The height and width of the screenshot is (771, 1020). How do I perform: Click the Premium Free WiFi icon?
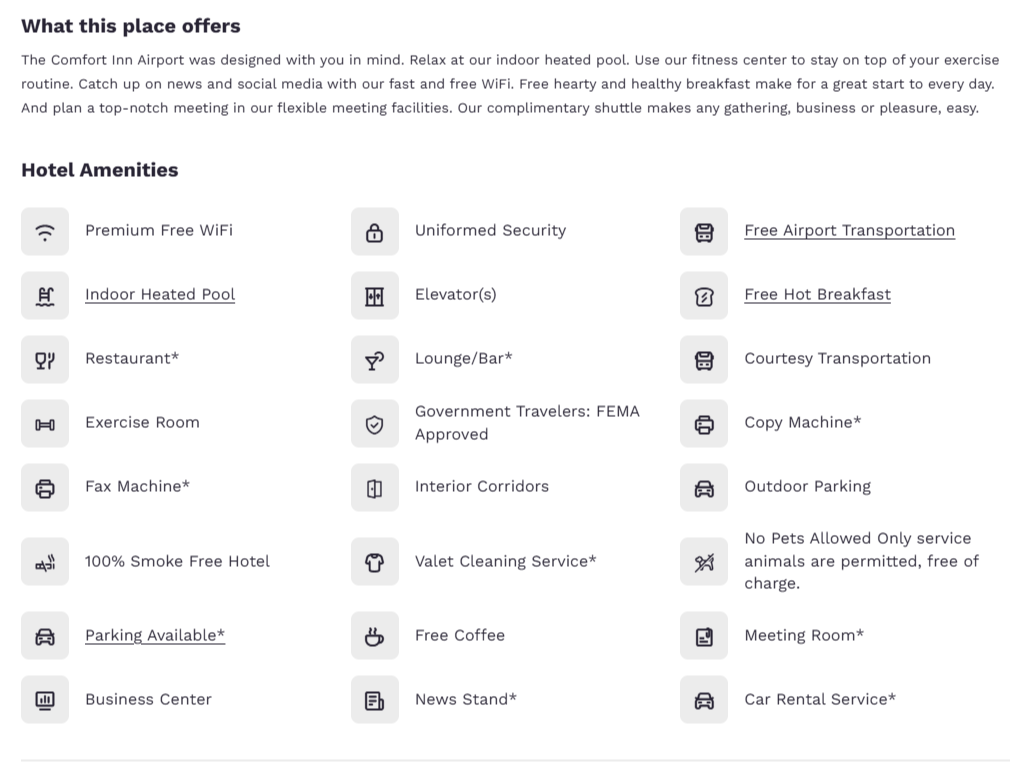coord(45,232)
